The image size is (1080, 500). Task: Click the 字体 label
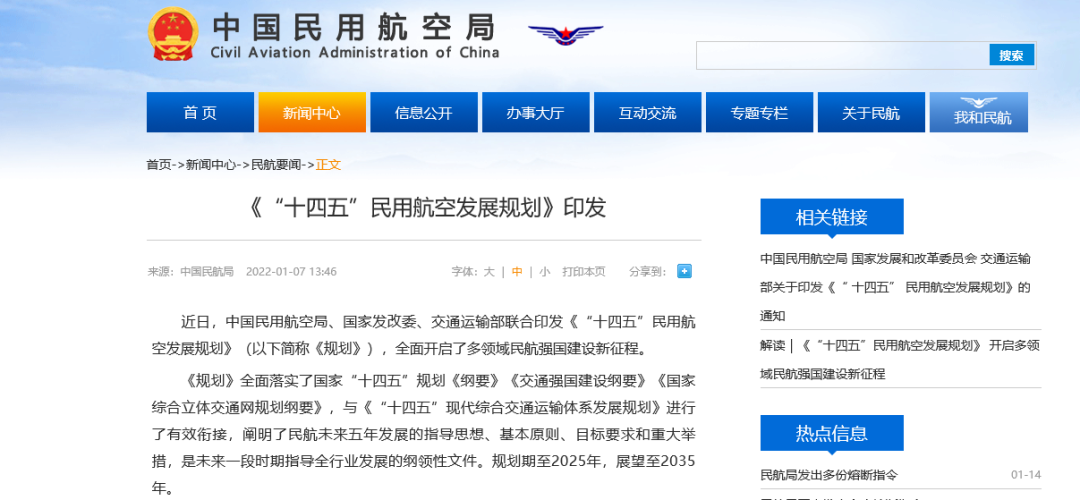(464, 272)
